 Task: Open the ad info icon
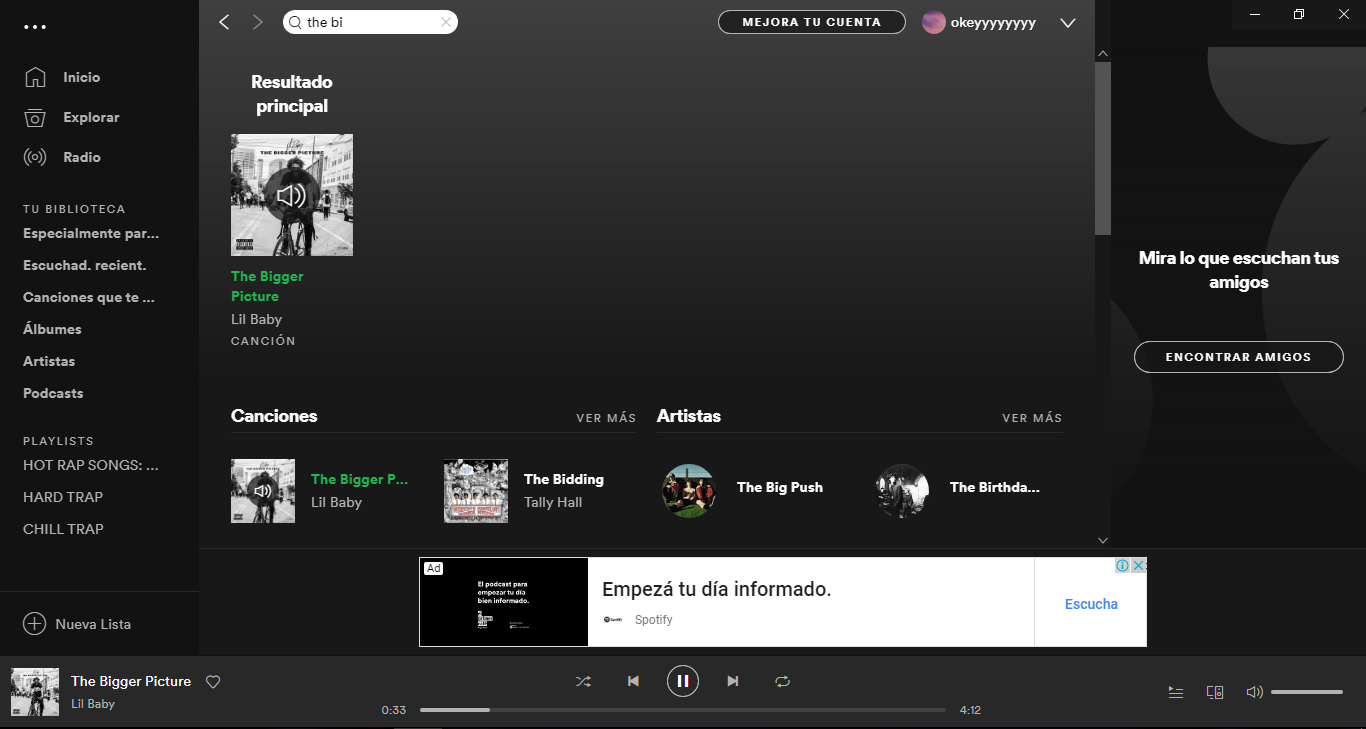click(x=1123, y=565)
